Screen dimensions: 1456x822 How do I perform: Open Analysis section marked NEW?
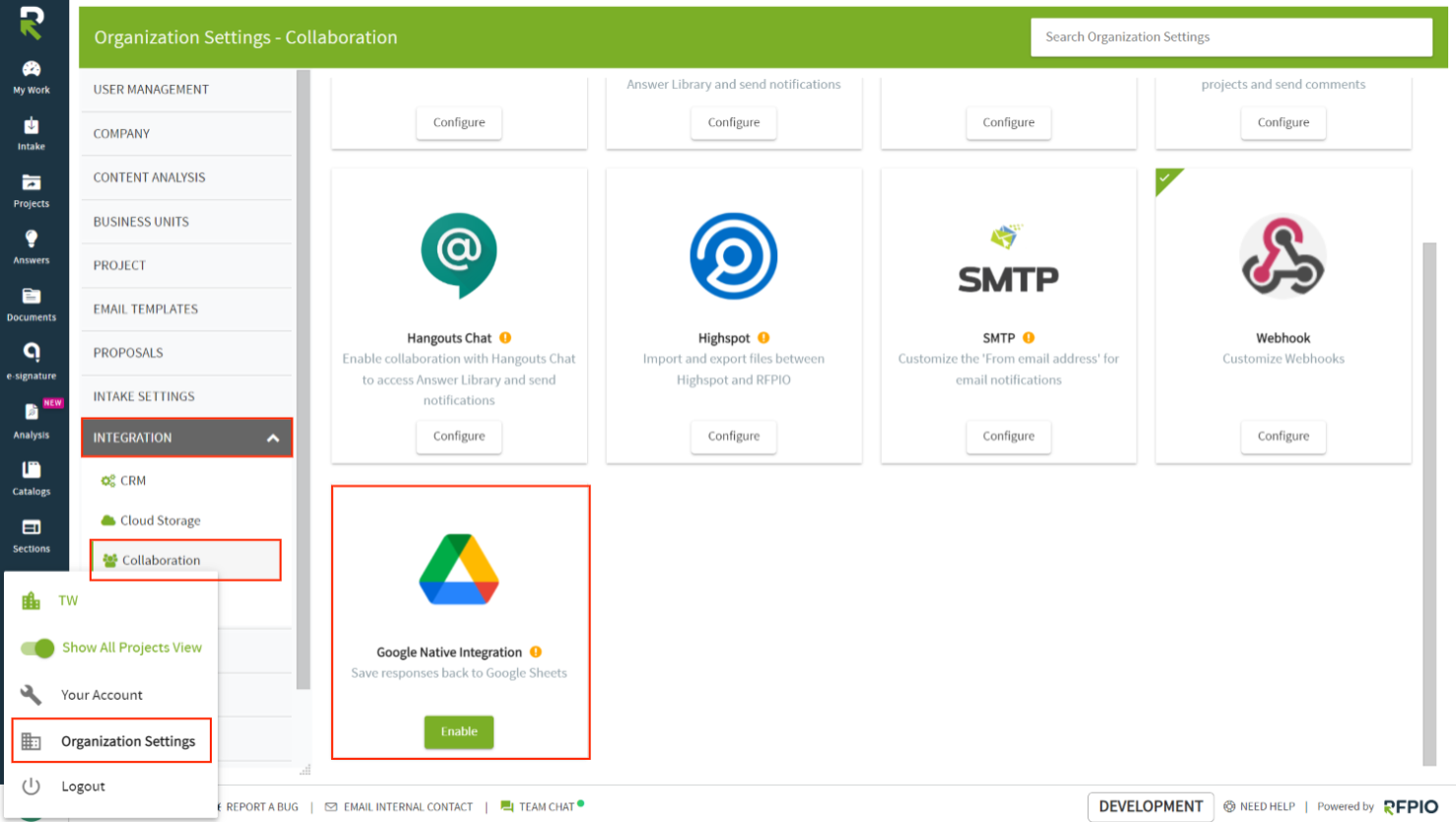pyautogui.click(x=32, y=419)
